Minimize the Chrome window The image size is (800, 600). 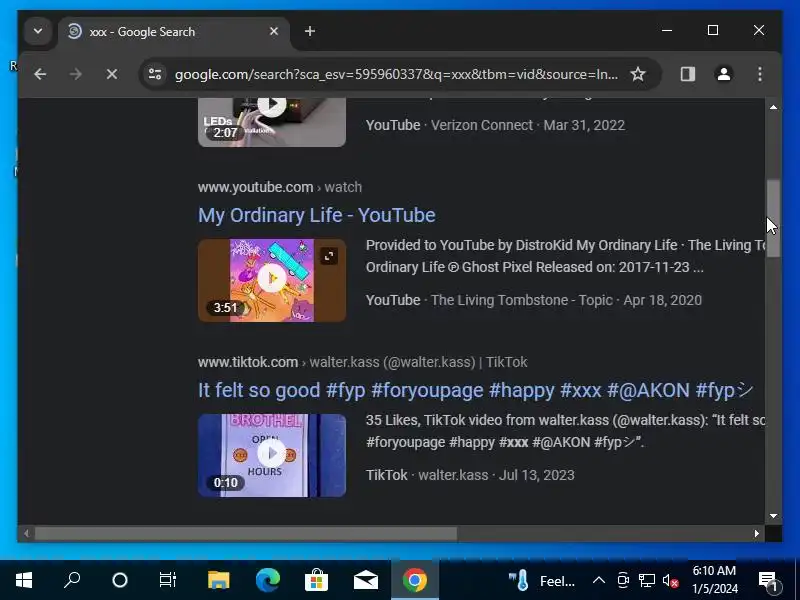pyautogui.click(x=667, y=31)
